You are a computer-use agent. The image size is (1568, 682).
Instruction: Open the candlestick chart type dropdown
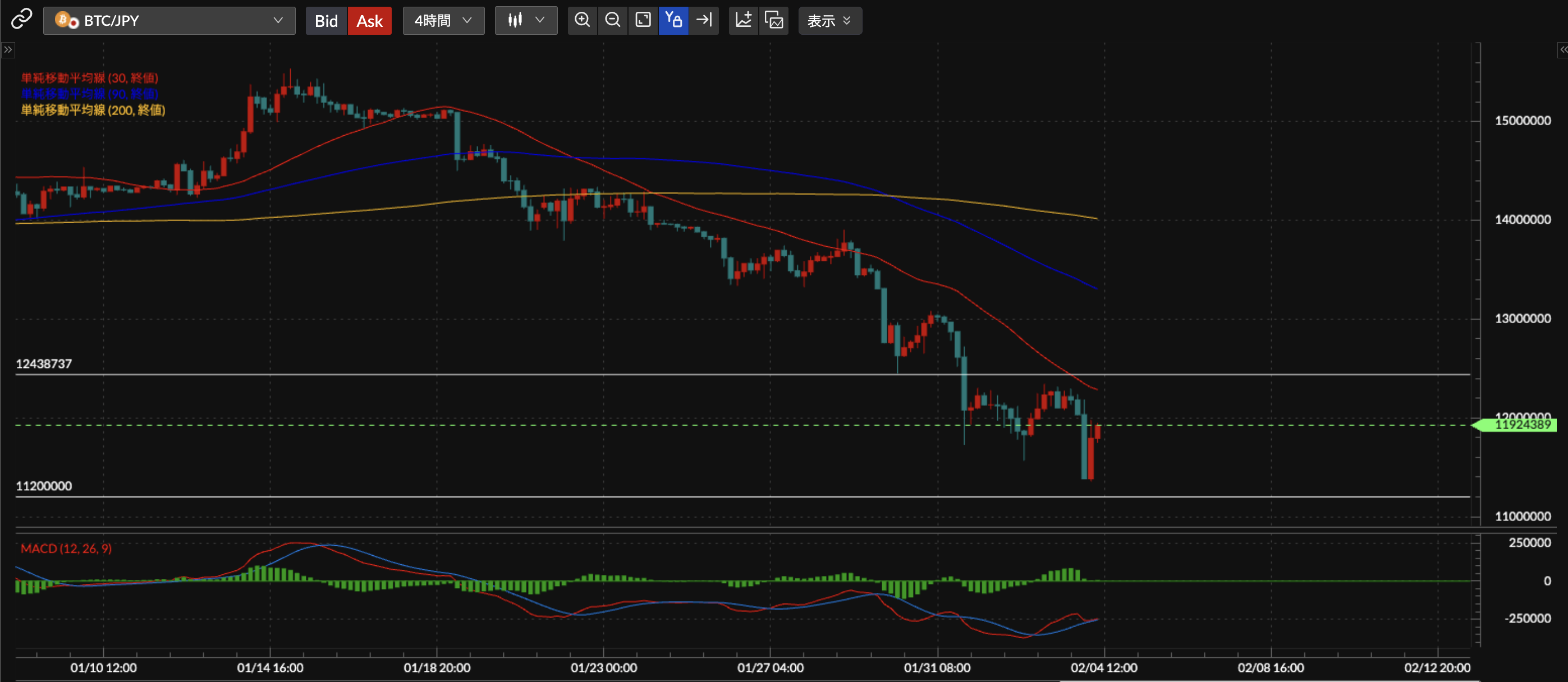click(526, 21)
